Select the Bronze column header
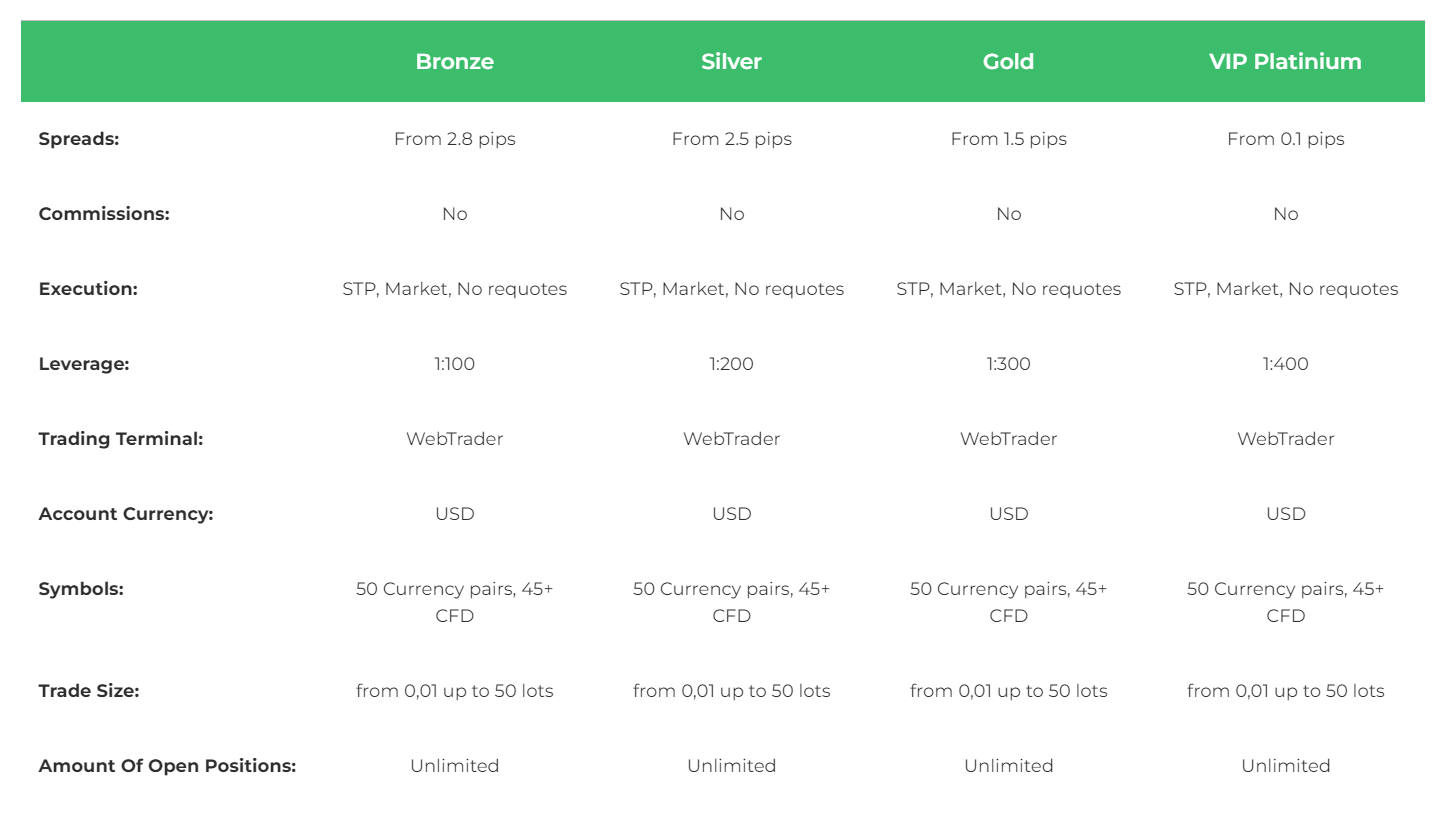Image resolution: width=1449 pixels, height=822 pixels. pyautogui.click(x=455, y=62)
